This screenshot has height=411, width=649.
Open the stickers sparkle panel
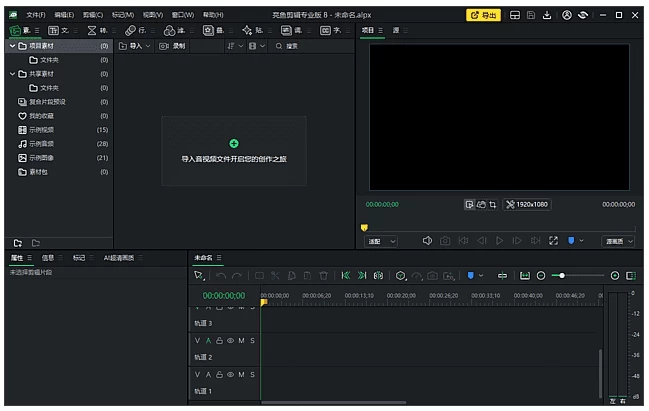click(247, 30)
